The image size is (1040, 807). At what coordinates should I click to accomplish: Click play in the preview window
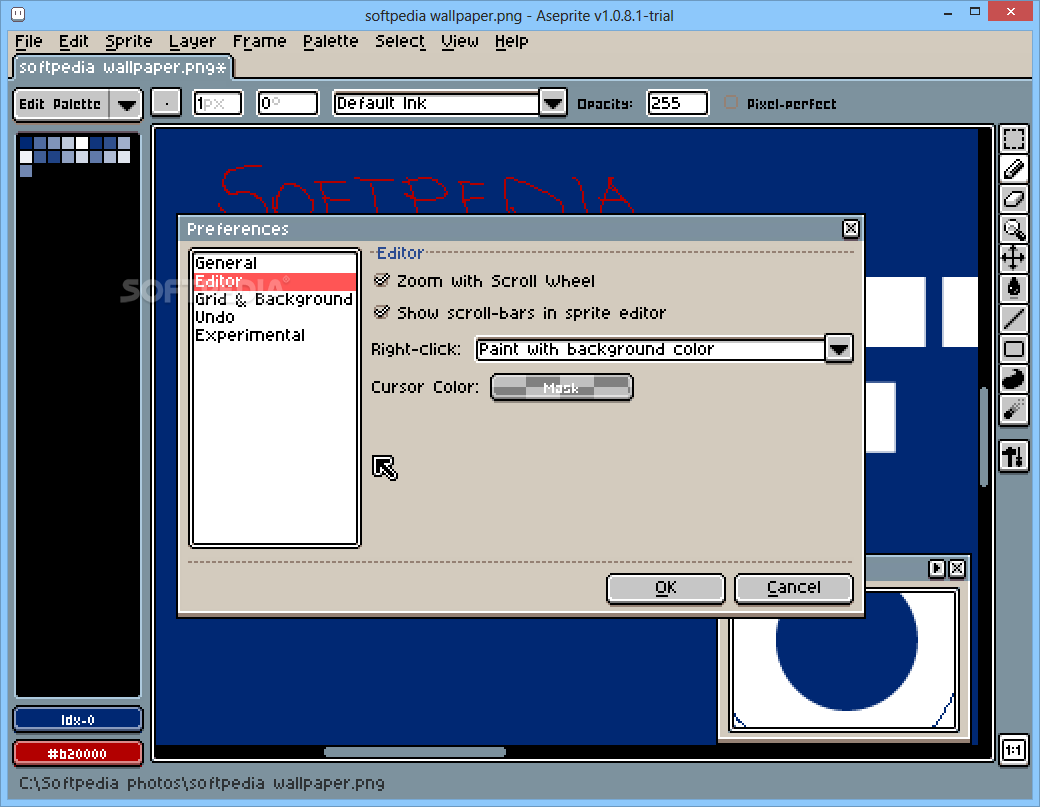[937, 568]
